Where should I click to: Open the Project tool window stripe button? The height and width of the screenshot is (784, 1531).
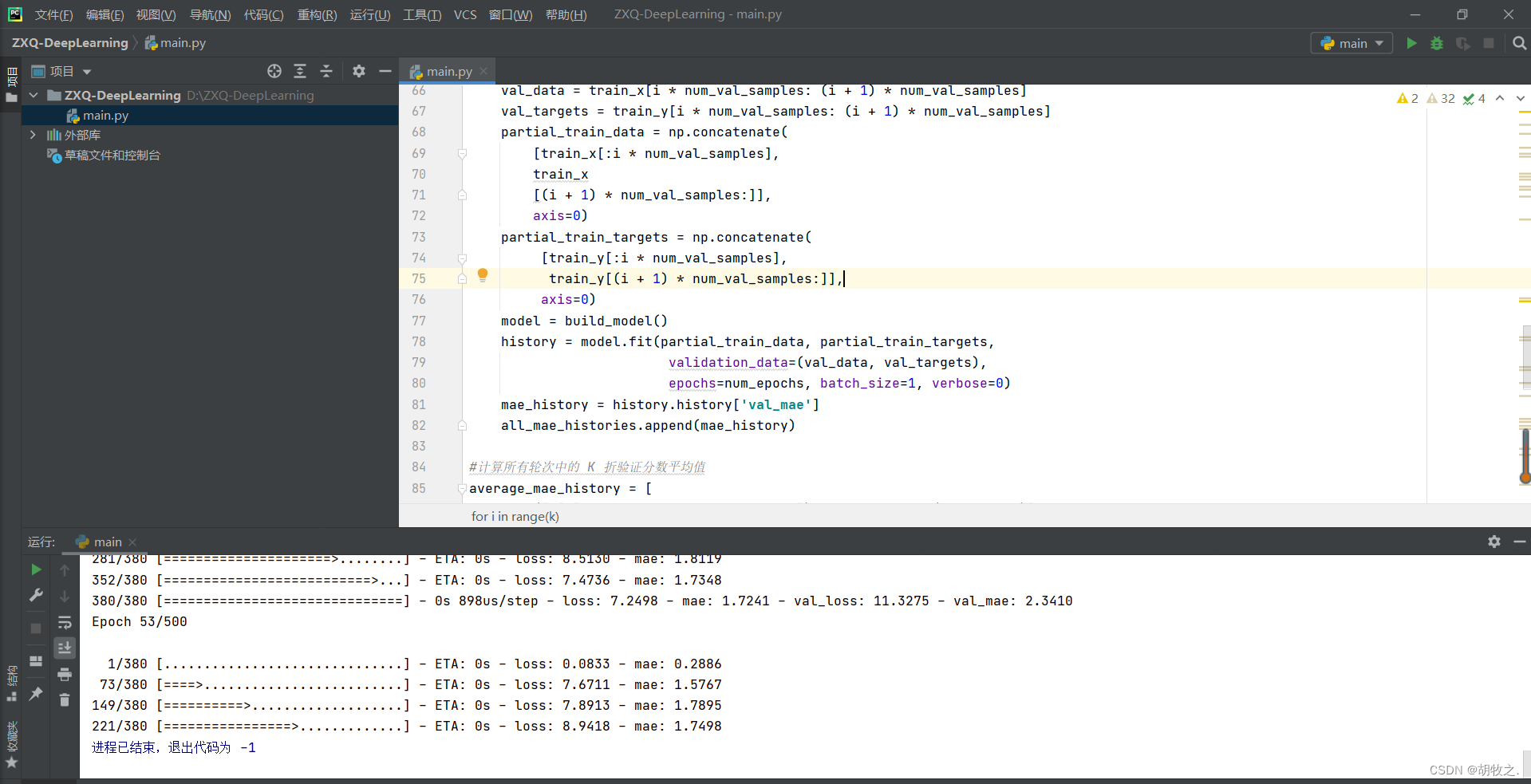click(x=11, y=85)
